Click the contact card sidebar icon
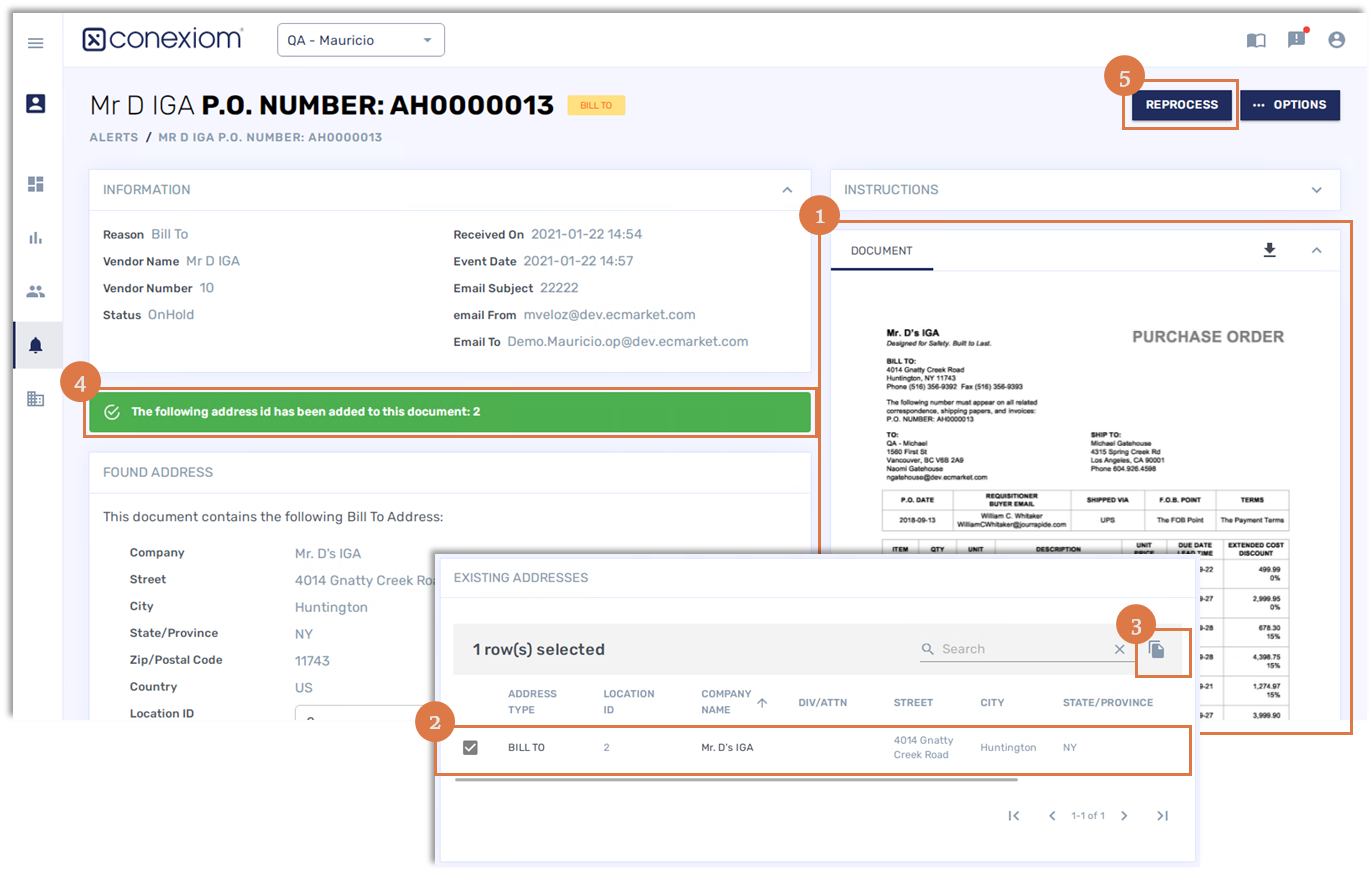The width and height of the screenshot is (1371, 871). tap(36, 103)
